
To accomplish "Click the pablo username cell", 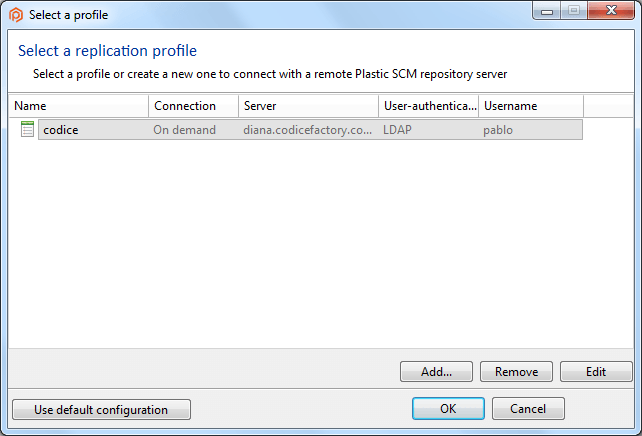I will point(498,130).
